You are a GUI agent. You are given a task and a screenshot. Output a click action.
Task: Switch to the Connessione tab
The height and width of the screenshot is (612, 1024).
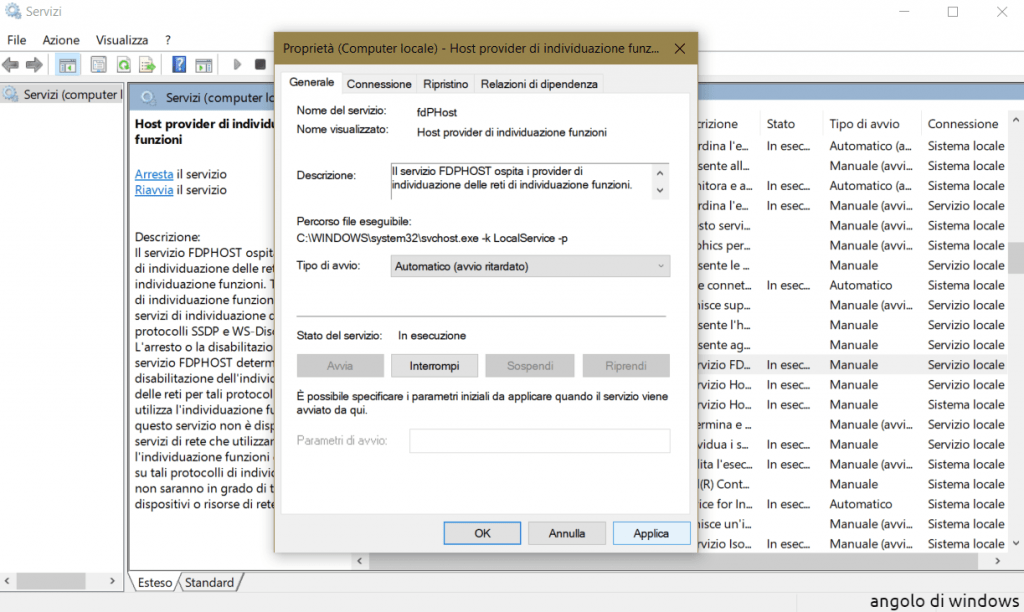[x=379, y=84]
